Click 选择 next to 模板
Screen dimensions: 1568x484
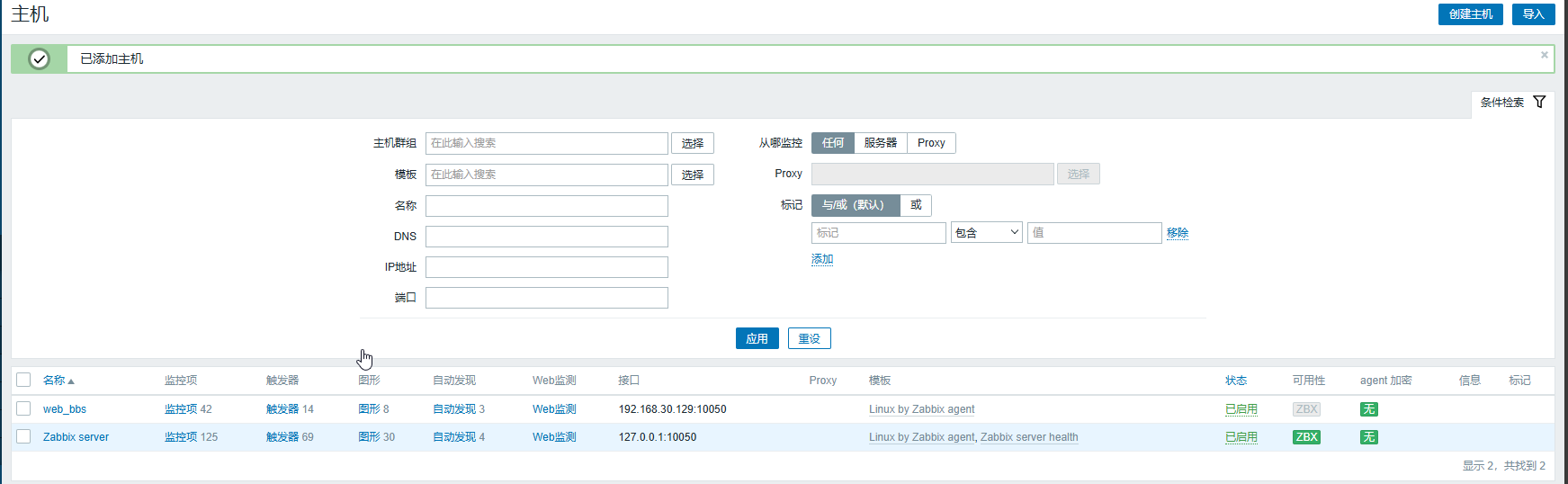(x=693, y=175)
